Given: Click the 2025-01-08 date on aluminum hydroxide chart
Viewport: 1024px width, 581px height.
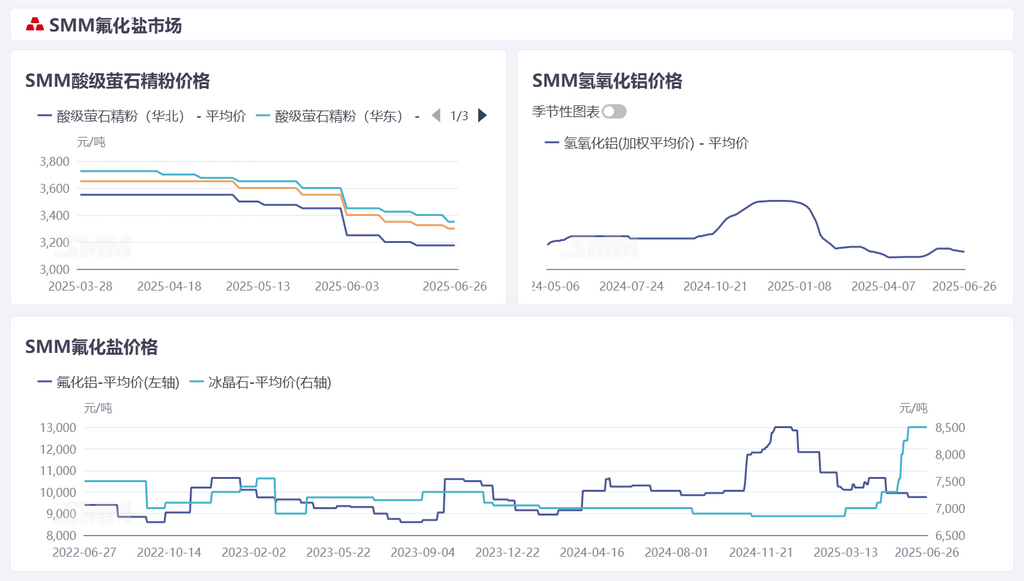Looking at the screenshot, I should coord(799,287).
